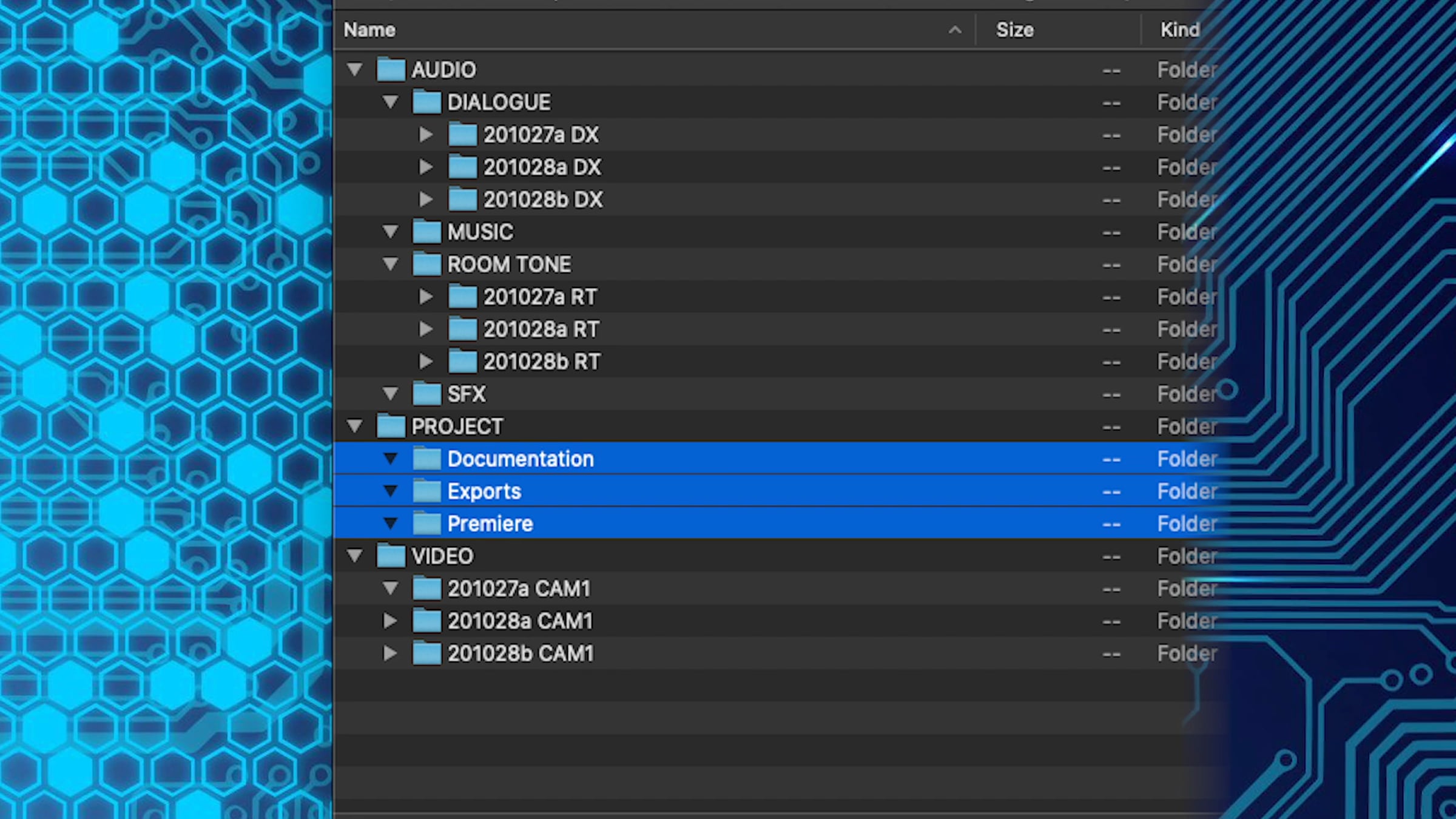Viewport: 1456px width, 819px height.
Task: Select the 201027a DX folder name
Action: [541, 135]
